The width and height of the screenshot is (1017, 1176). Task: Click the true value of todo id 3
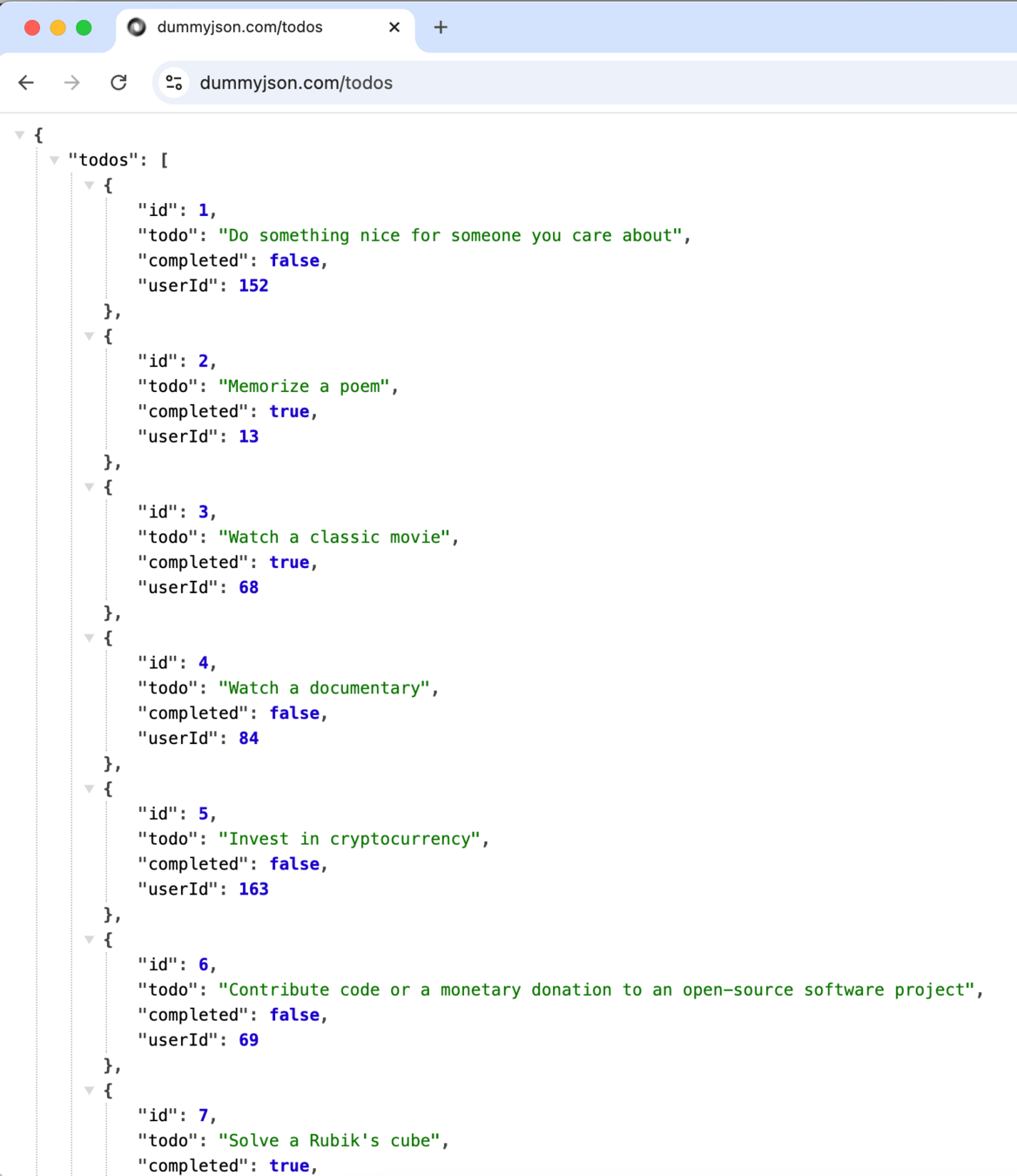click(x=289, y=562)
